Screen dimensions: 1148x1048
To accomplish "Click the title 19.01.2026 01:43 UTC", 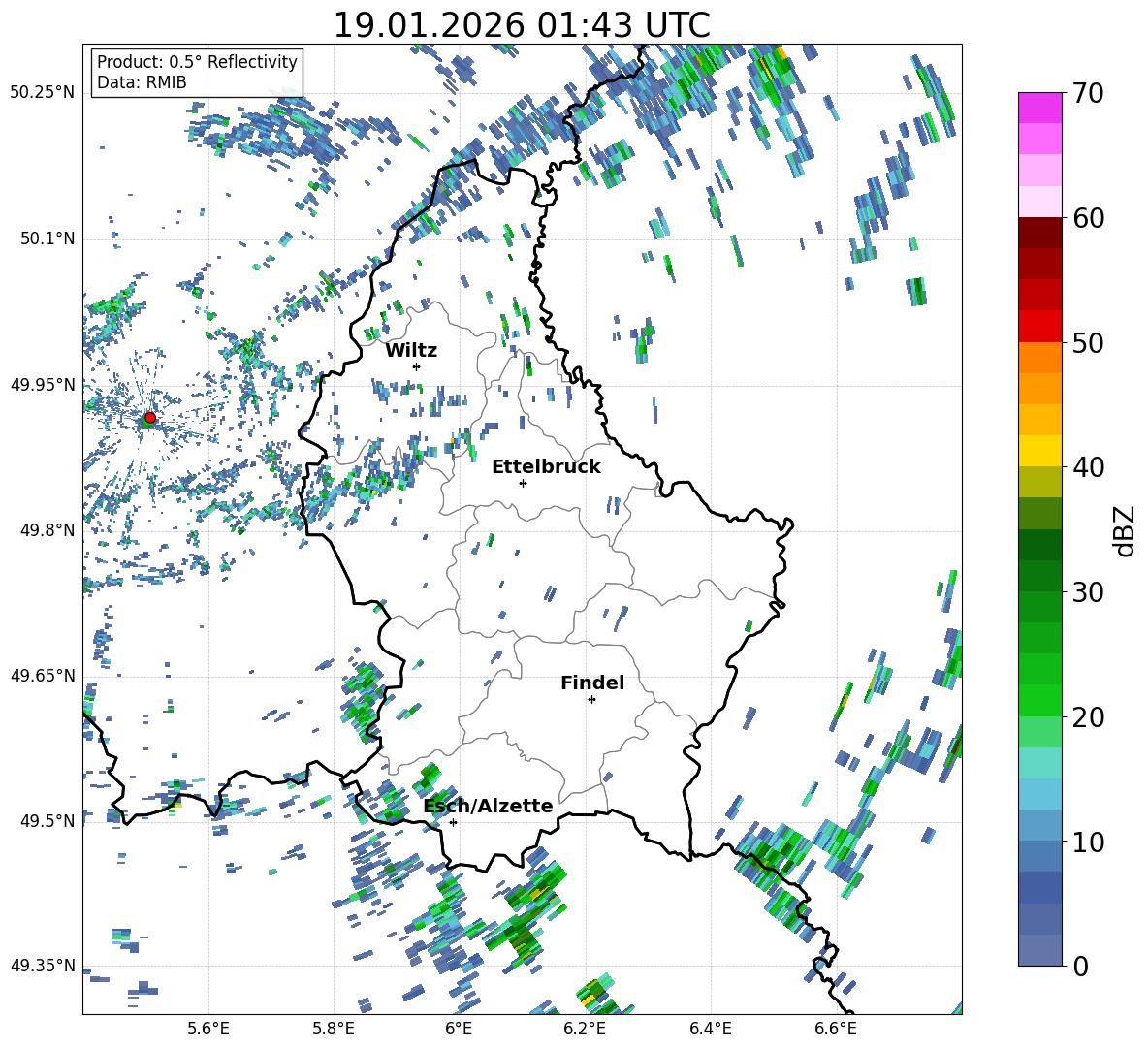I will coord(522,25).
